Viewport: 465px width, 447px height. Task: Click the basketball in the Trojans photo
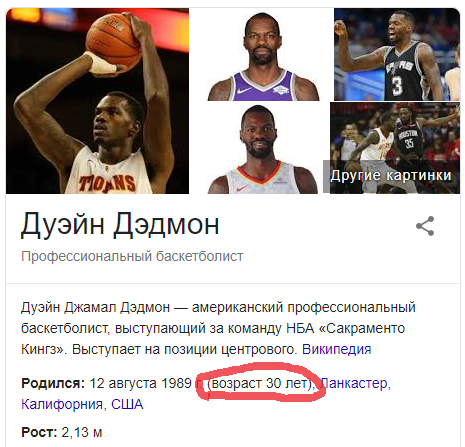pos(114,43)
